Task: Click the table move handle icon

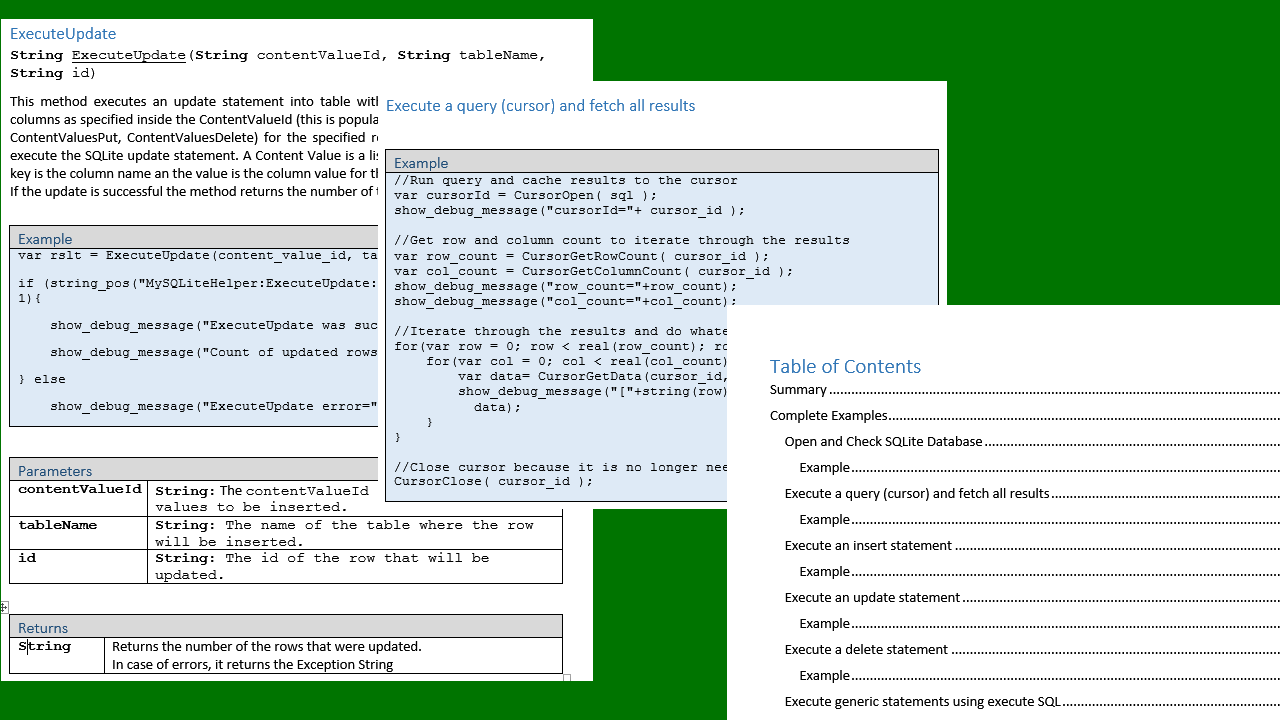Action: coord(3,606)
